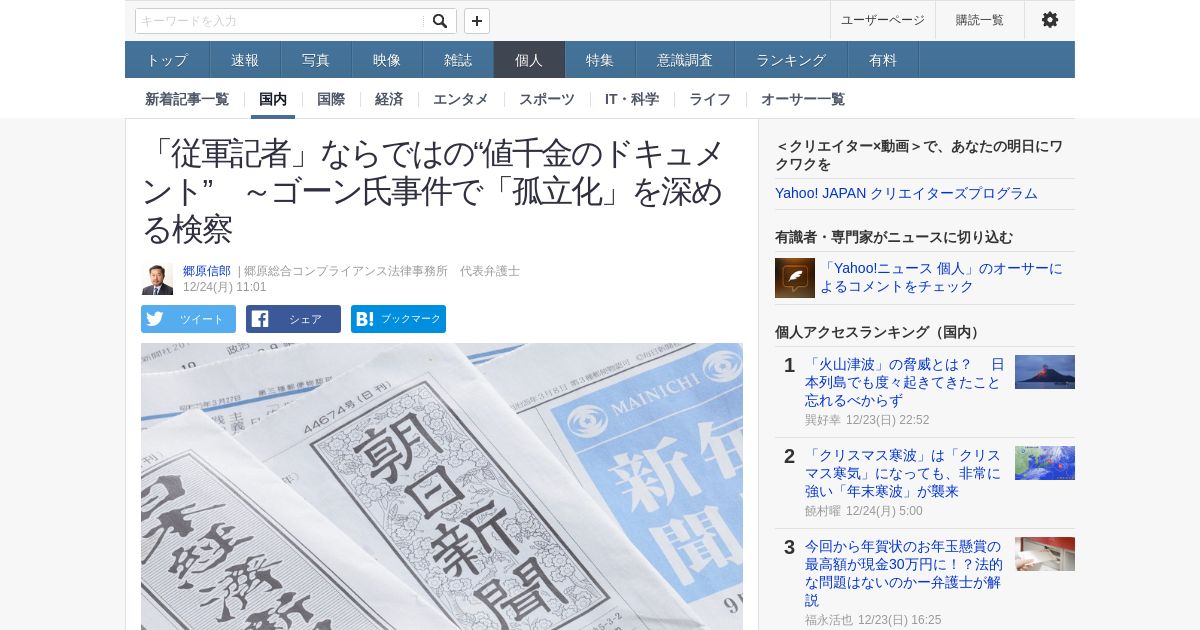Click byline 巽好幸 12/23(日) 22:52
Image resolution: width=1200 pixels, height=630 pixels.
(x=867, y=420)
